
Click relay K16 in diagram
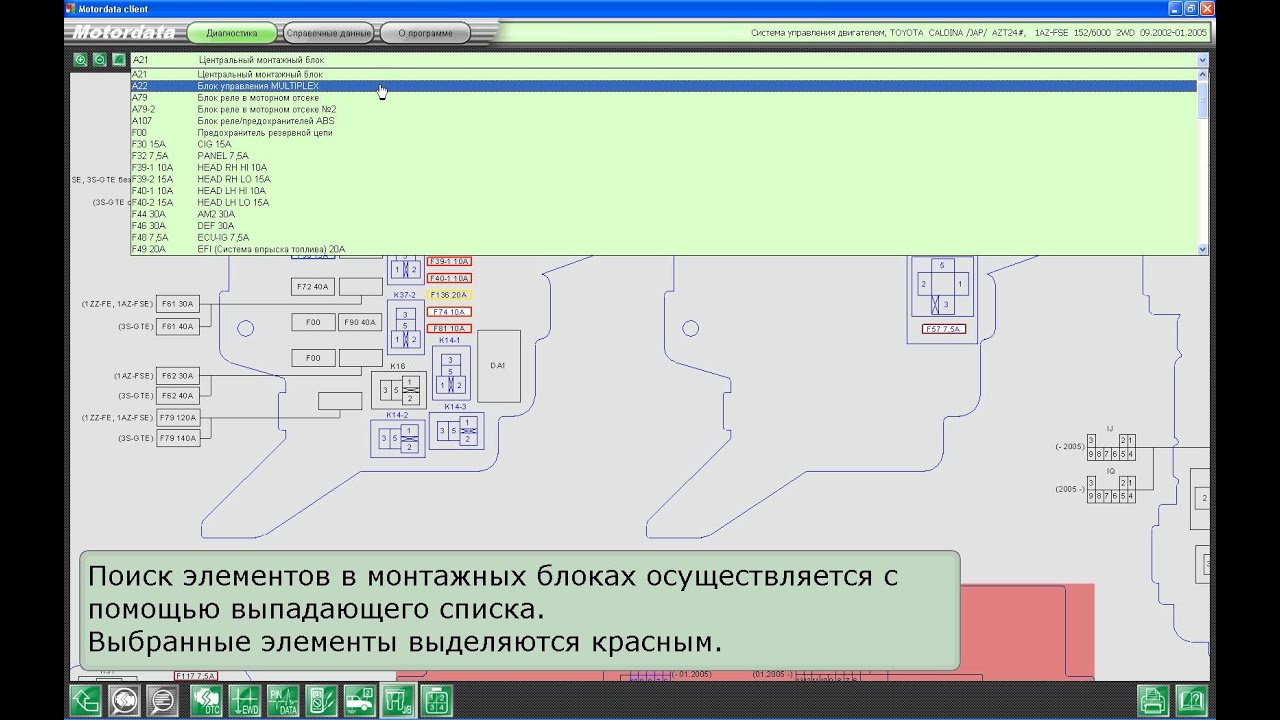pos(398,390)
